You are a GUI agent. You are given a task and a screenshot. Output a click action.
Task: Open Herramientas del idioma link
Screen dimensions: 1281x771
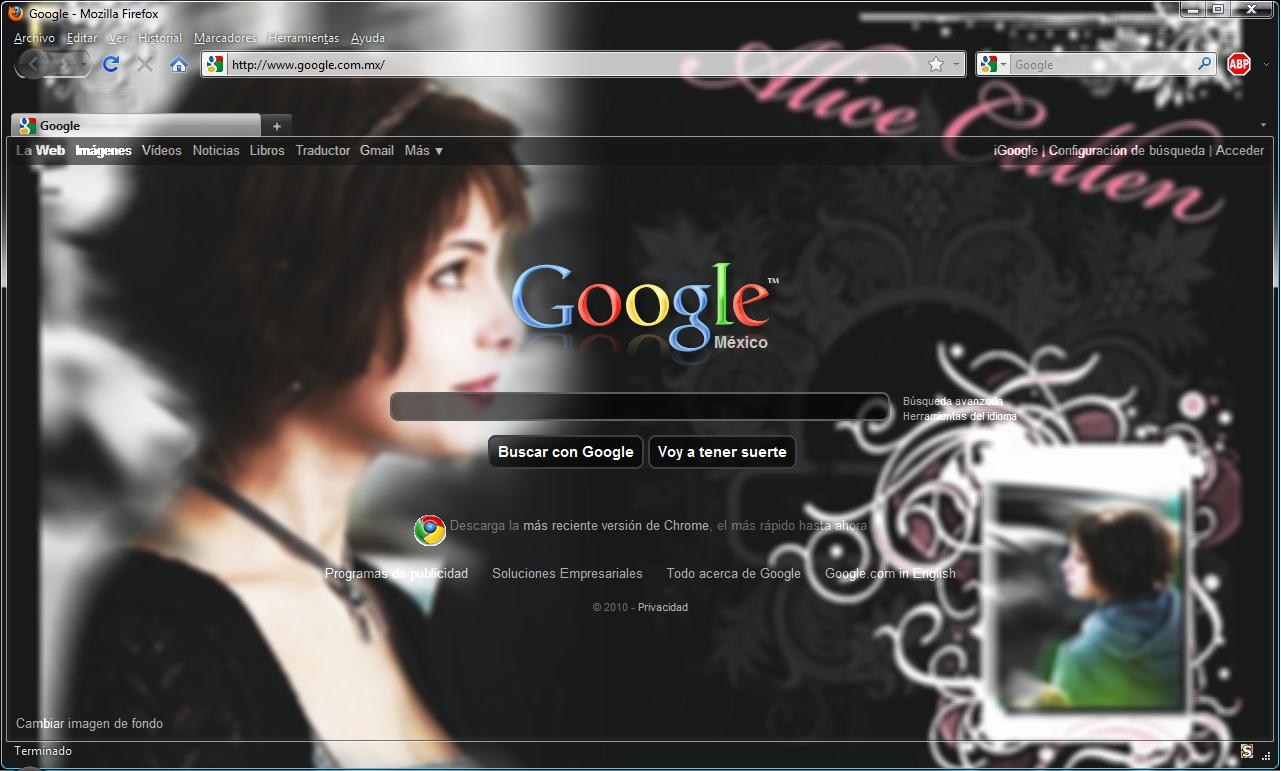[960, 416]
